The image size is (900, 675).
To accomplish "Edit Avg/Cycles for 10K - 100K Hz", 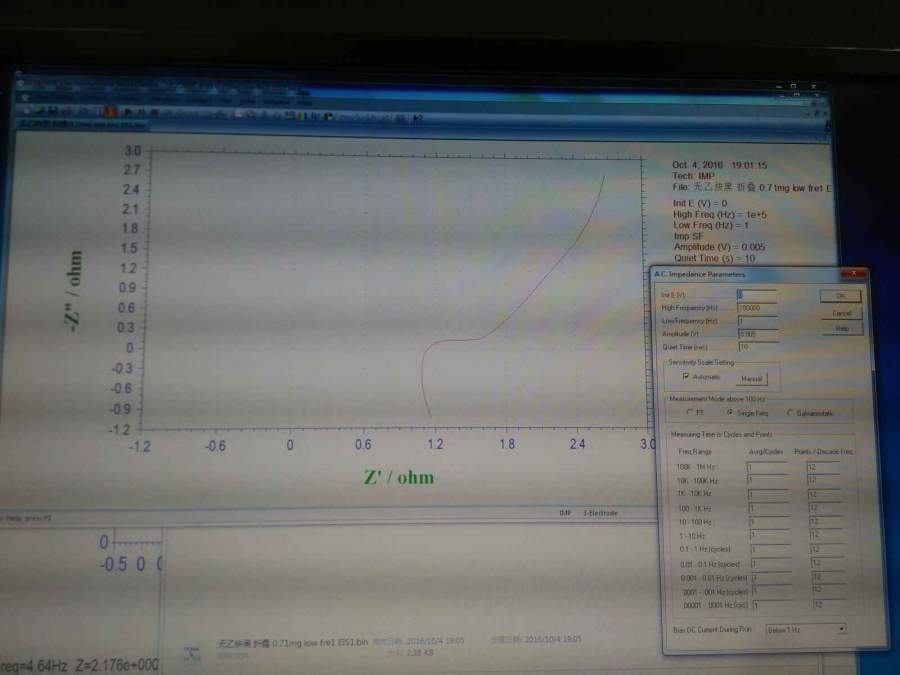I will (x=767, y=480).
